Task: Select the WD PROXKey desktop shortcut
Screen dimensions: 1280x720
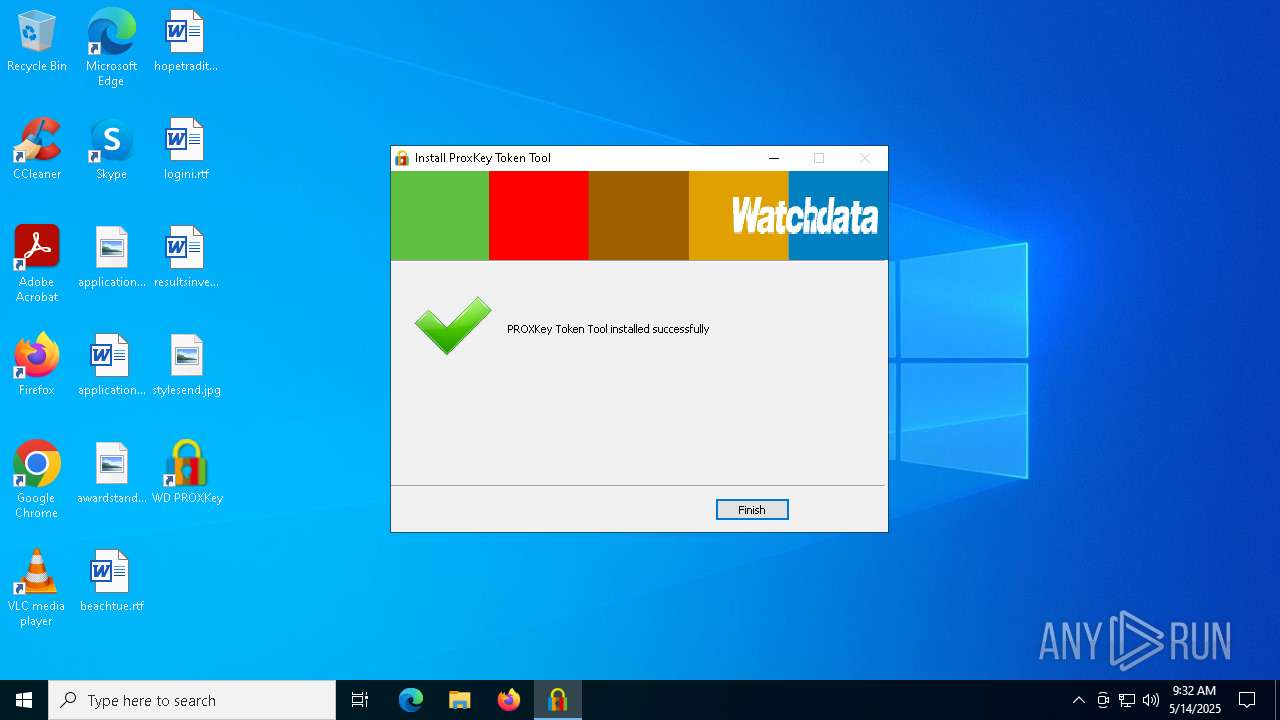Action: pos(186,474)
